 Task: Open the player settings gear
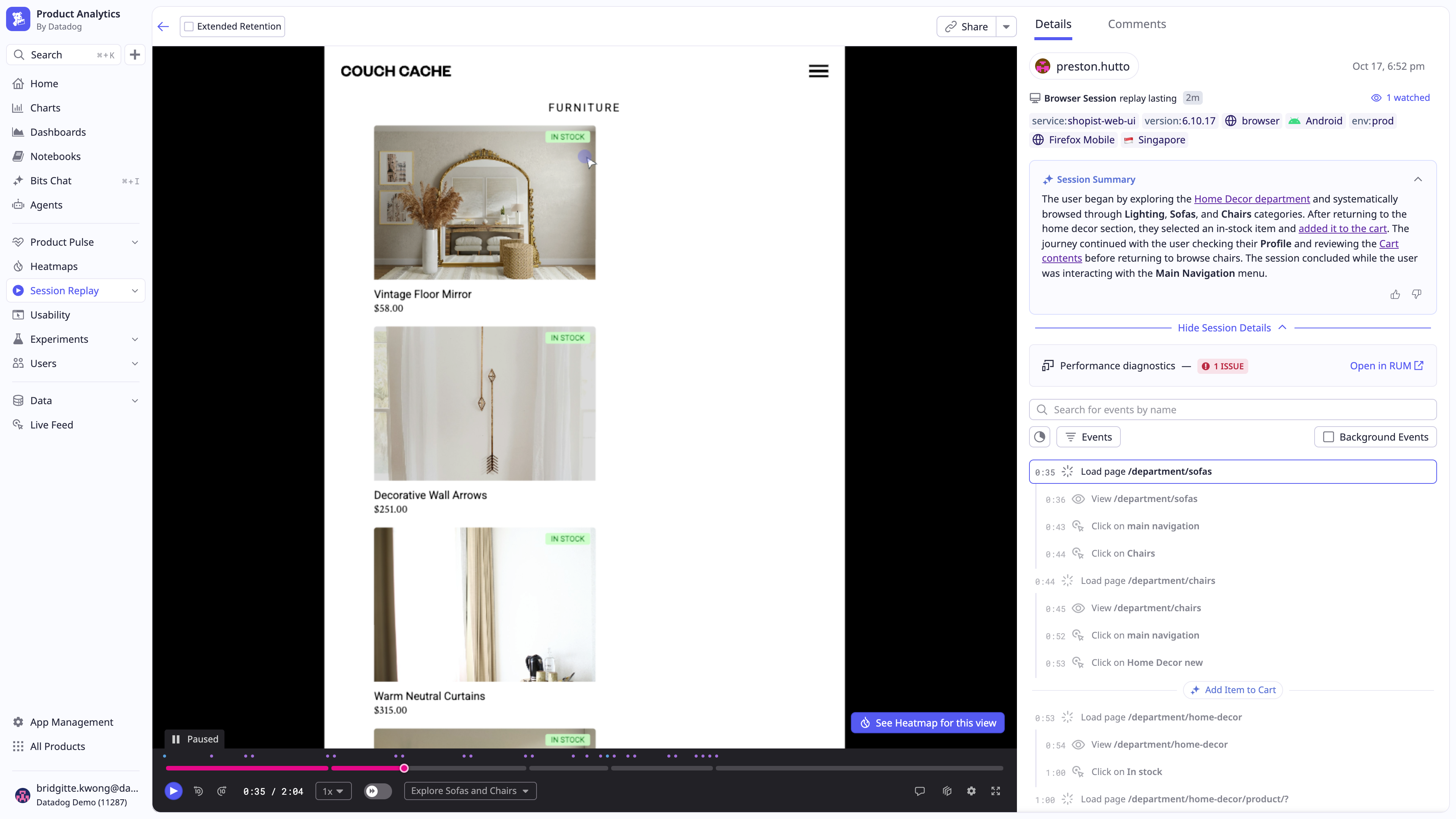coord(971,791)
